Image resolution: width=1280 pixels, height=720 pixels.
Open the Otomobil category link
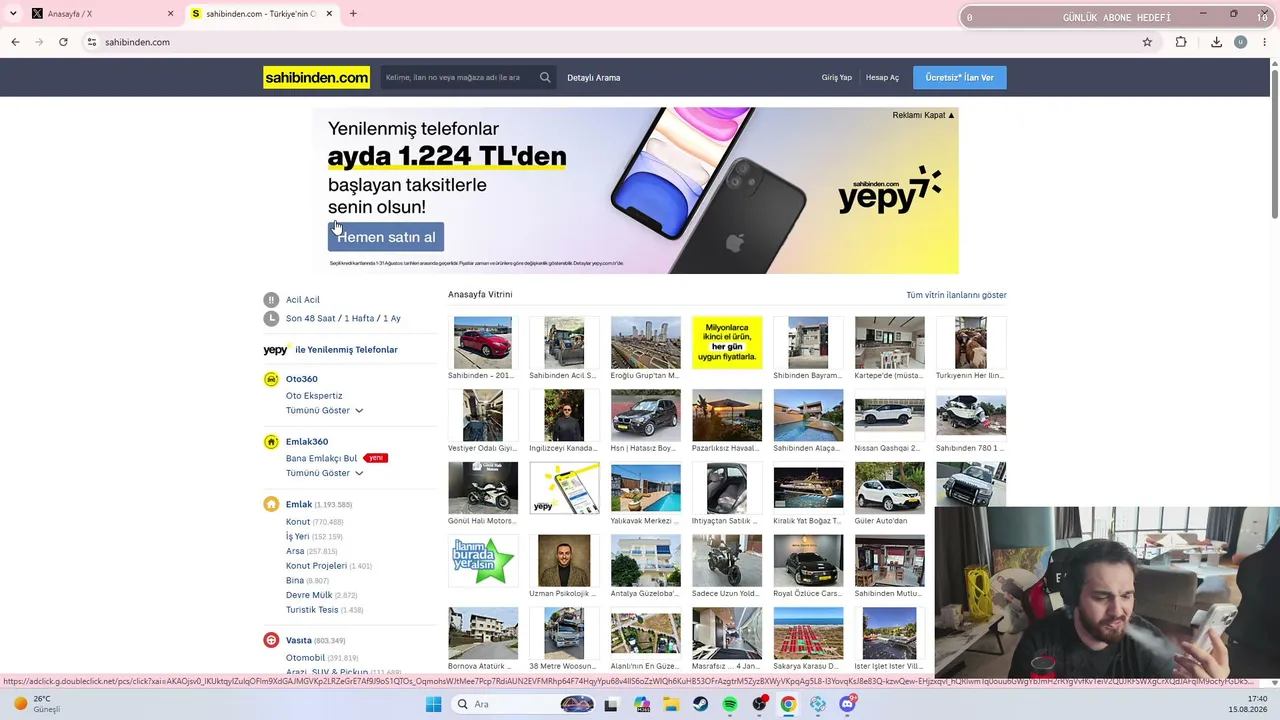(x=305, y=658)
